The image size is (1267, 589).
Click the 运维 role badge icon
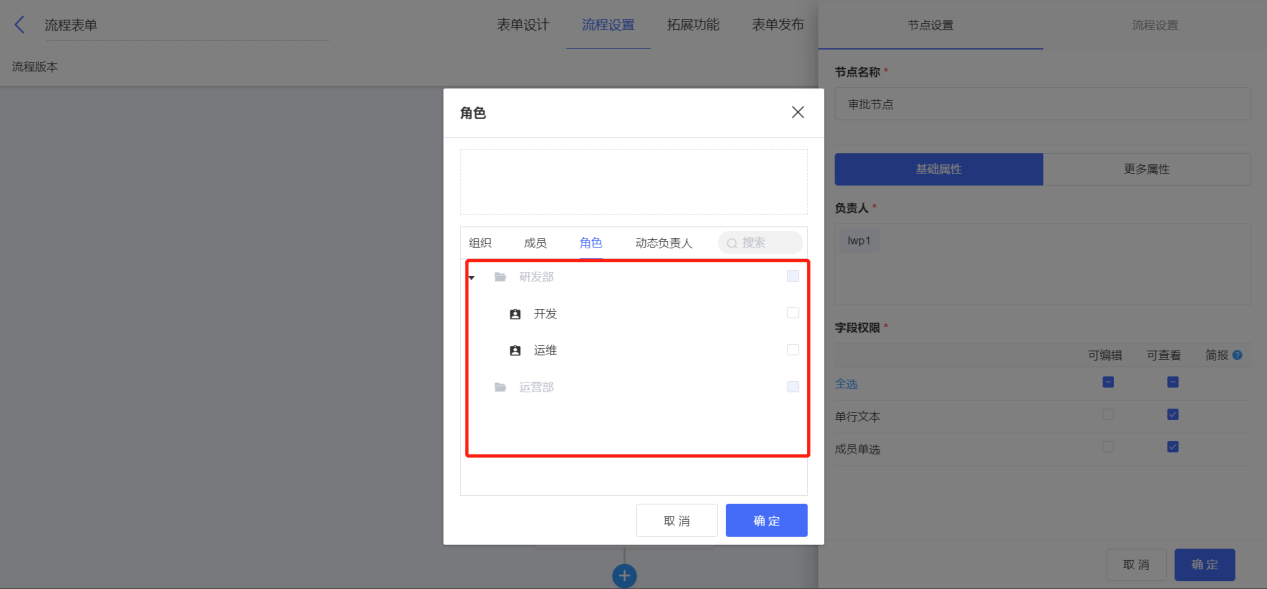(515, 351)
